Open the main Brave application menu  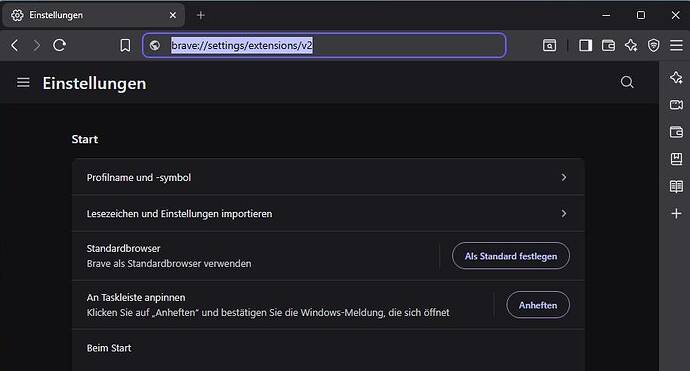pyautogui.click(x=676, y=45)
